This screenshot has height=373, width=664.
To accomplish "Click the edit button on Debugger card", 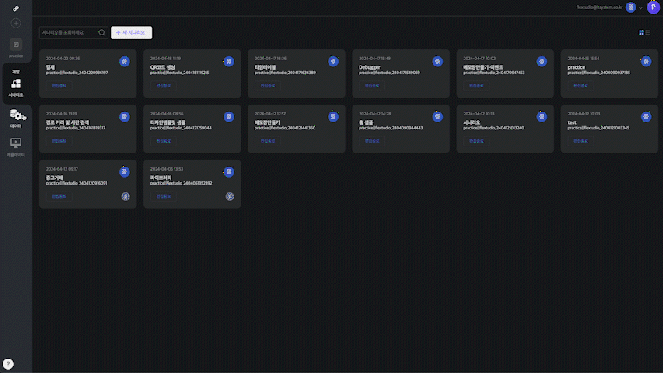I will tap(372, 86).
